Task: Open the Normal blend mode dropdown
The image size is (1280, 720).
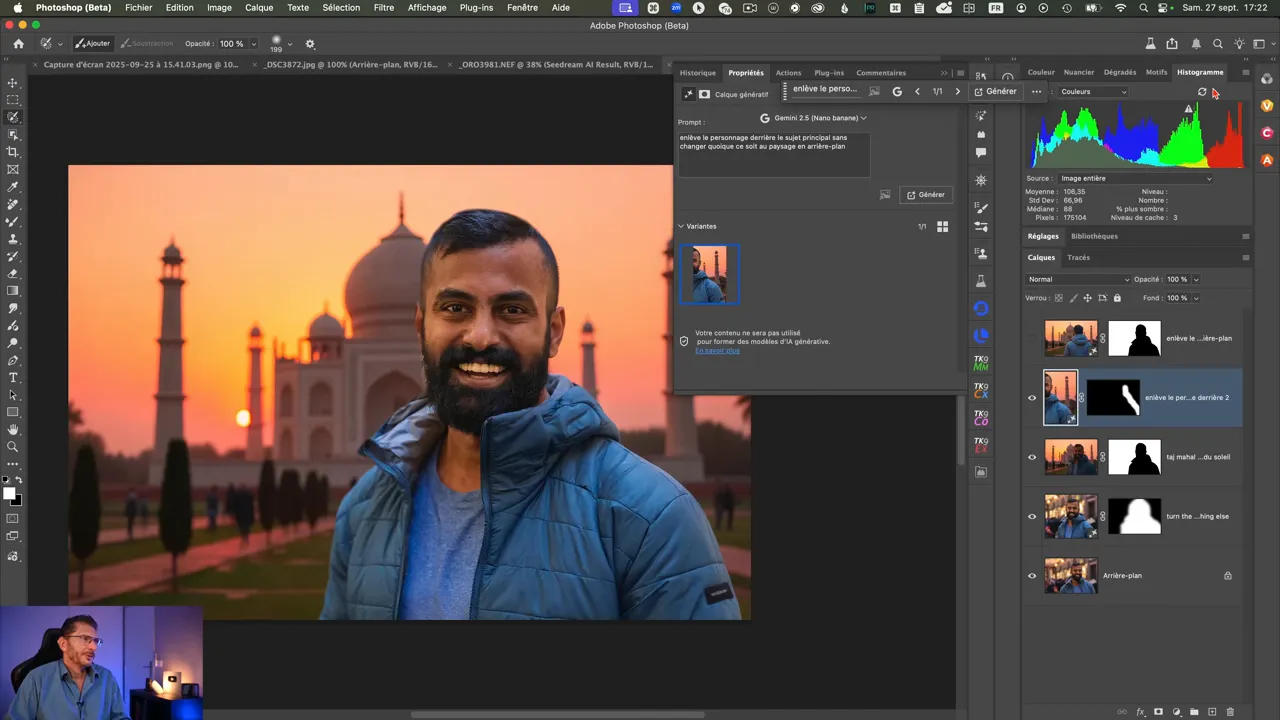Action: [1078, 279]
